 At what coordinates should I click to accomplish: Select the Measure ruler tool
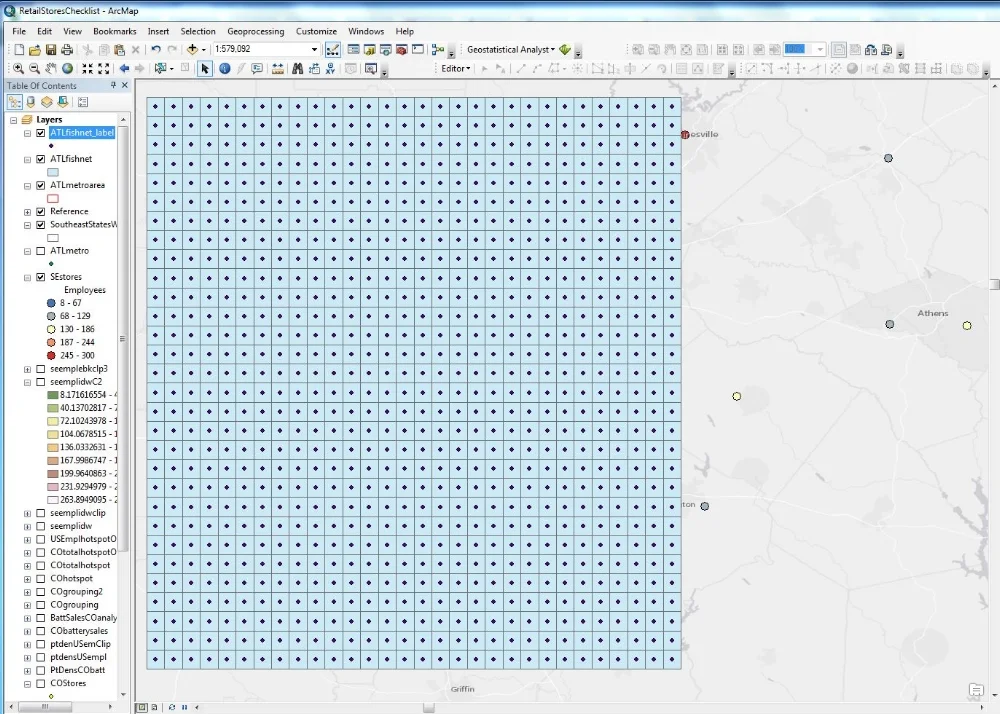[277, 68]
